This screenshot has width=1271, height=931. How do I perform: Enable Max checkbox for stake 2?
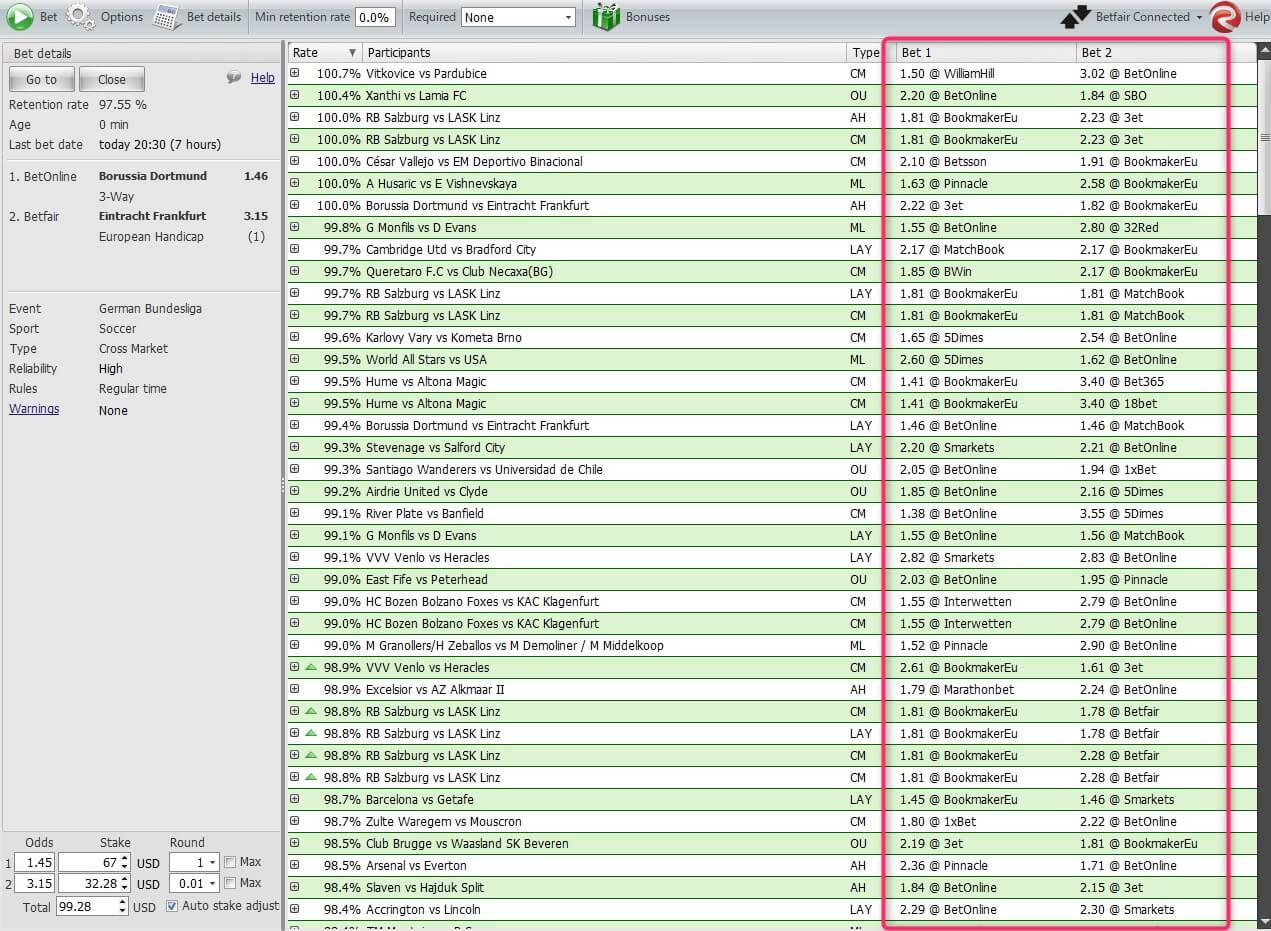[x=231, y=883]
